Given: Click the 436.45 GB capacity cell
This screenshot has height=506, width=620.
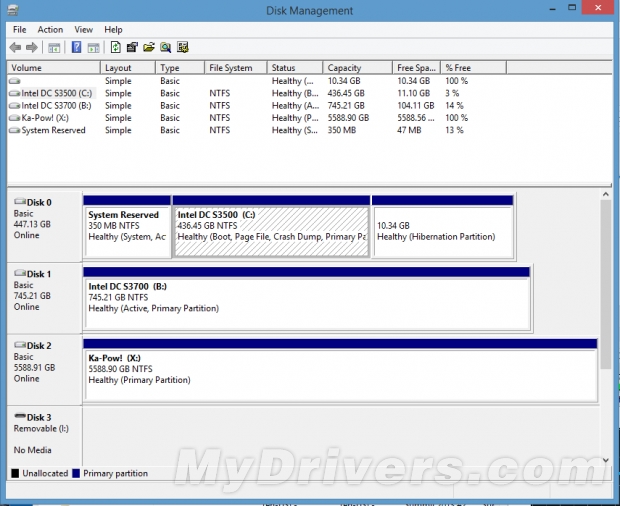Looking at the screenshot, I should [x=346, y=94].
